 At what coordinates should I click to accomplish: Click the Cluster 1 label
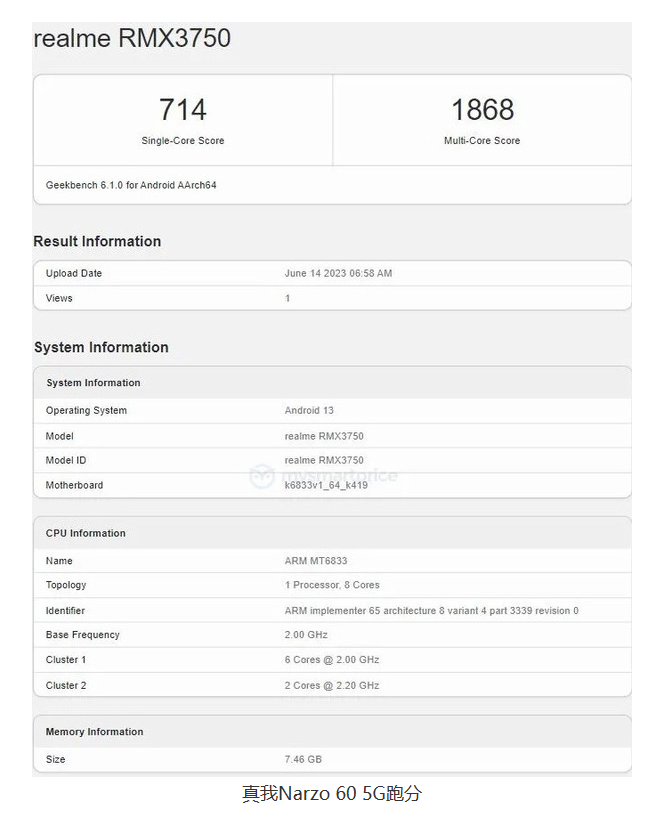click(66, 660)
